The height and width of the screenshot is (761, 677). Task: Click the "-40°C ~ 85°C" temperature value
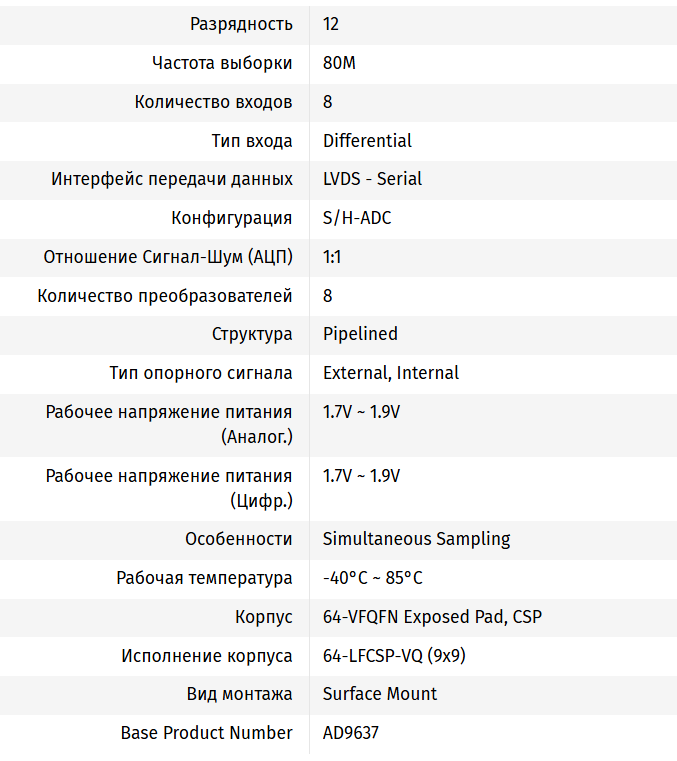point(372,578)
